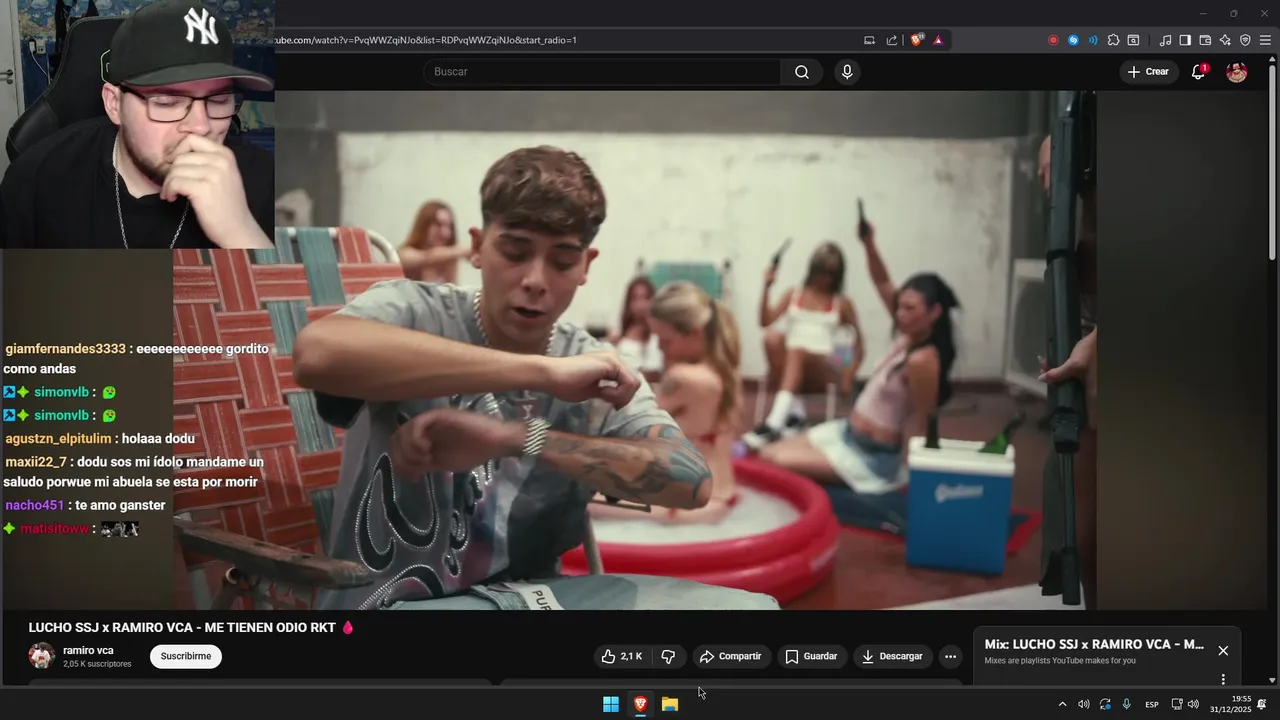The image size is (1280, 720).
Task: Open network display tray icon
Action: click(1177, 704)
